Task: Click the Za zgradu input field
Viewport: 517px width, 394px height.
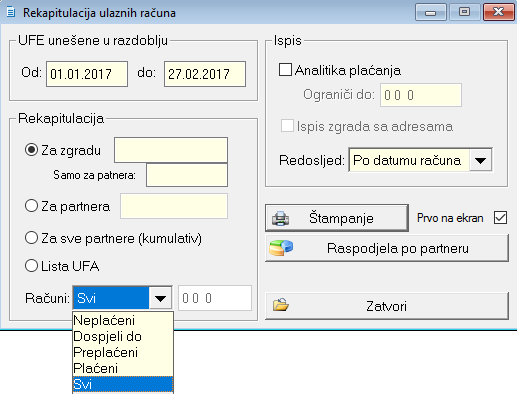Action: coord(171,150)
